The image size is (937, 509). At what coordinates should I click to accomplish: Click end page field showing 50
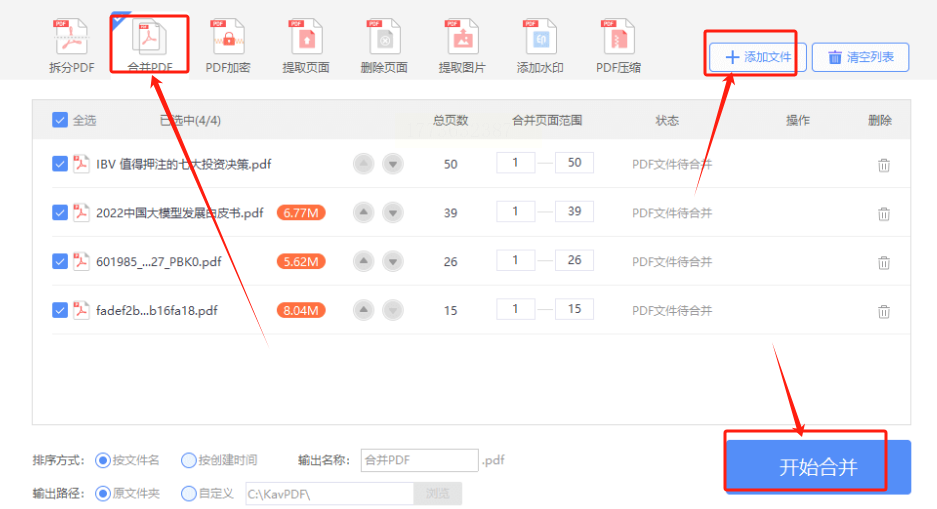coord(574,162)
